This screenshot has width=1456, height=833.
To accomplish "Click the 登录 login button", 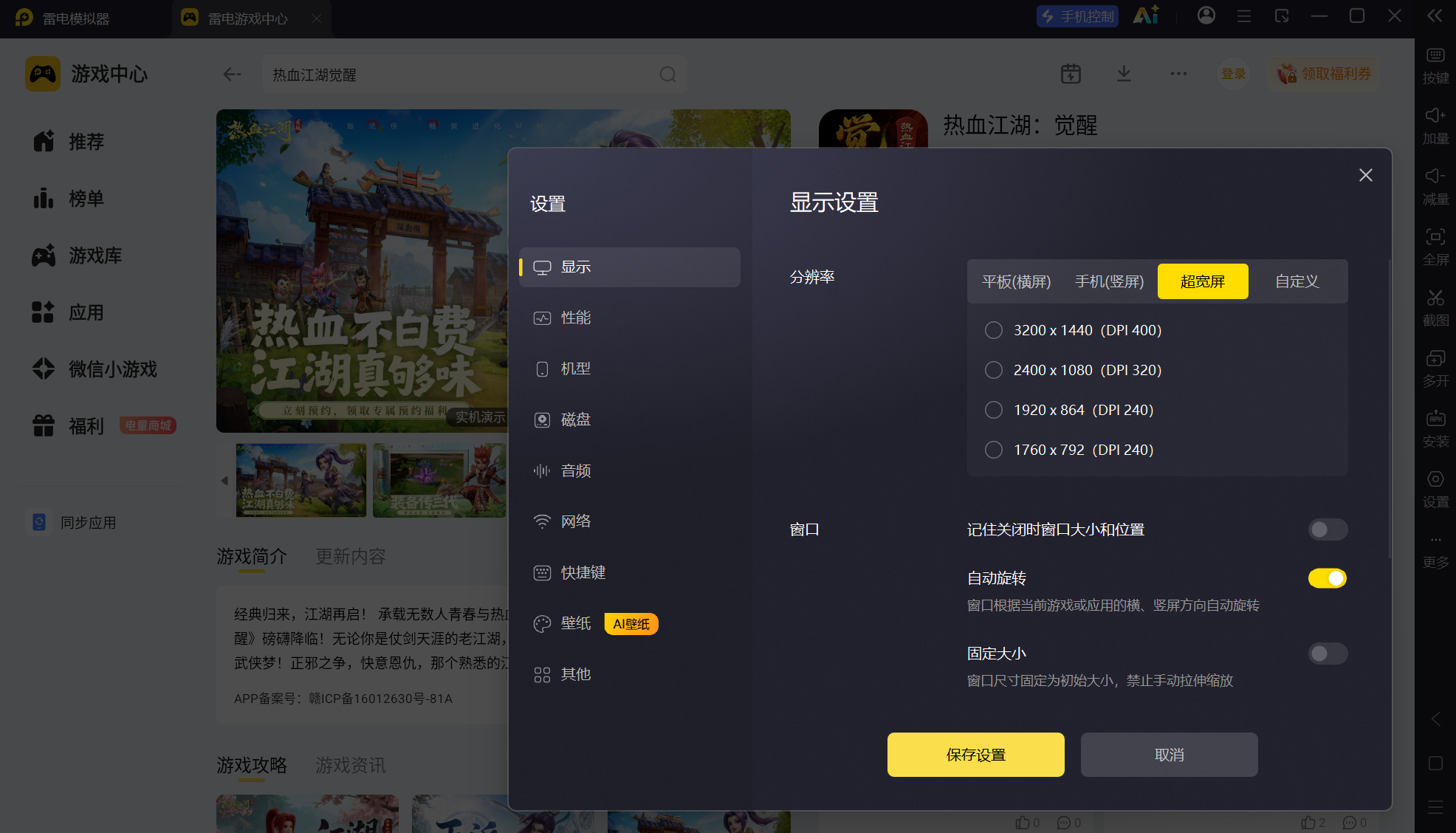I will click(x=1233, y=74).
